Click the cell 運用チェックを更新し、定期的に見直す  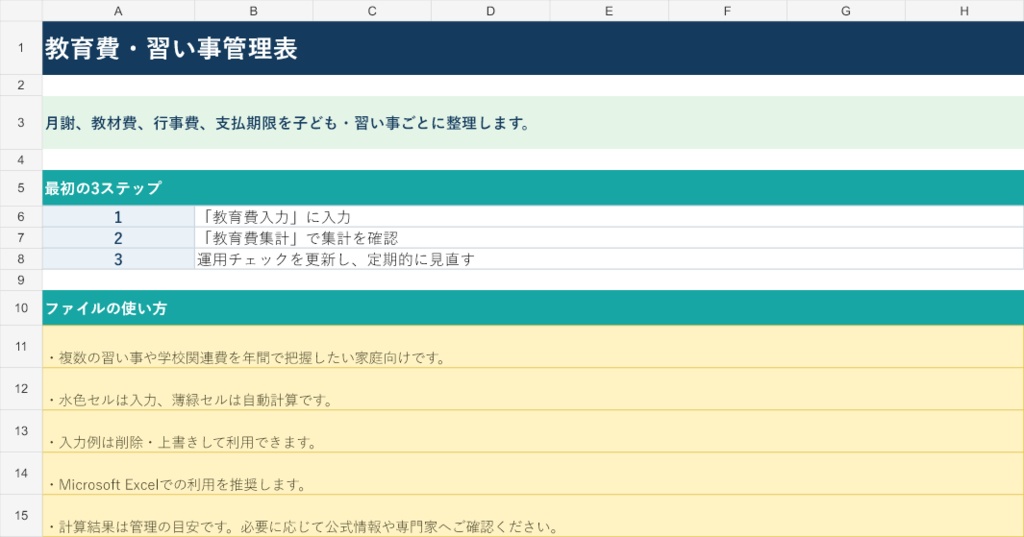tap(609, 259)
